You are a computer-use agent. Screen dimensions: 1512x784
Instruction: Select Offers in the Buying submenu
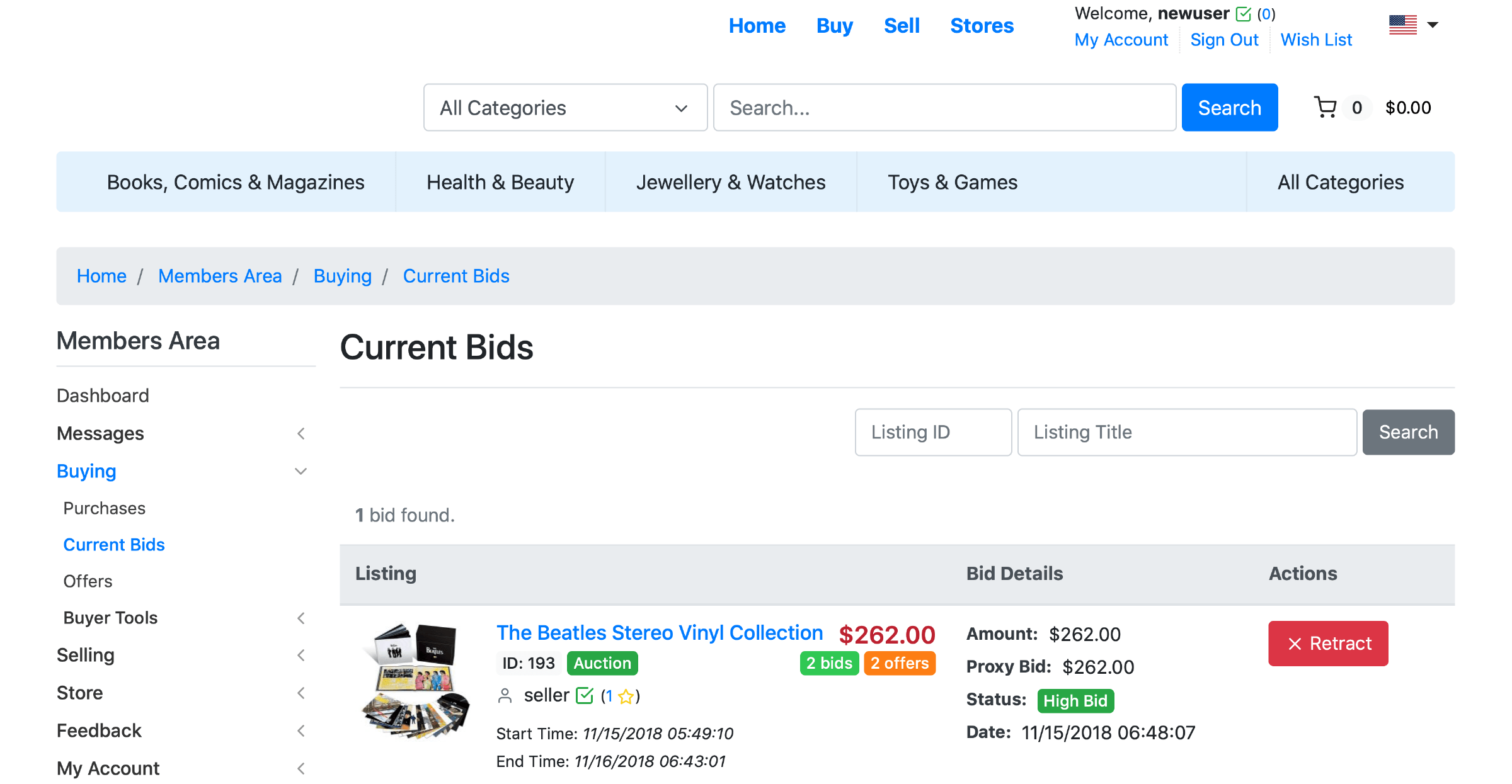[88, 581]
